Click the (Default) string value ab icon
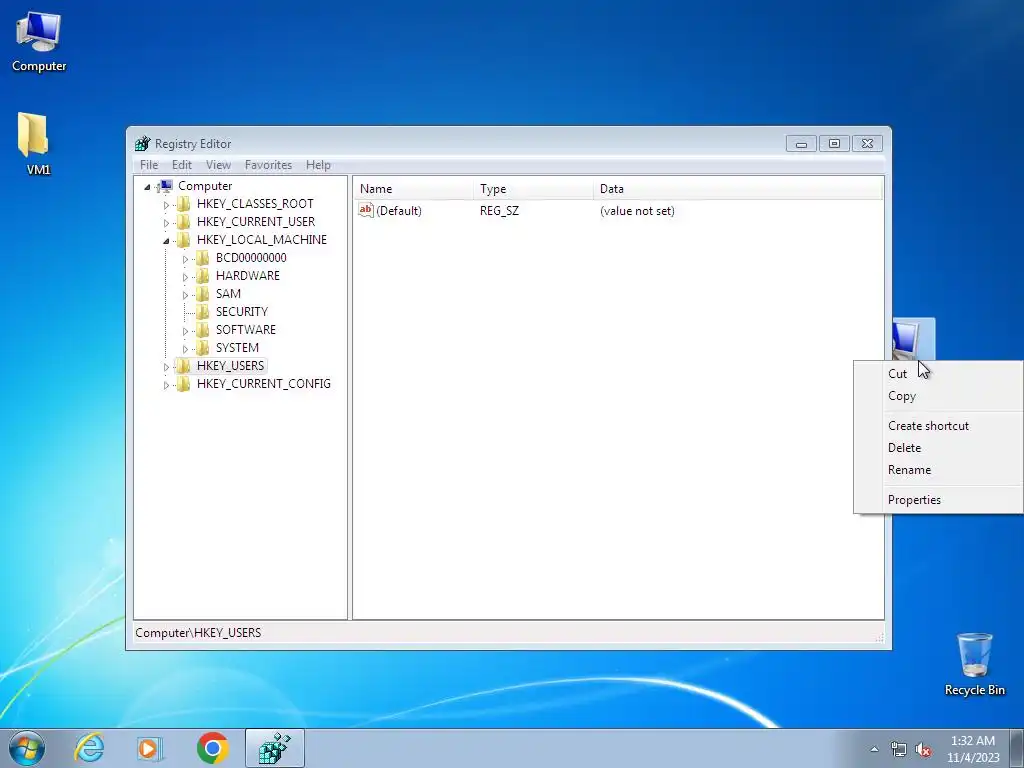 366,210
